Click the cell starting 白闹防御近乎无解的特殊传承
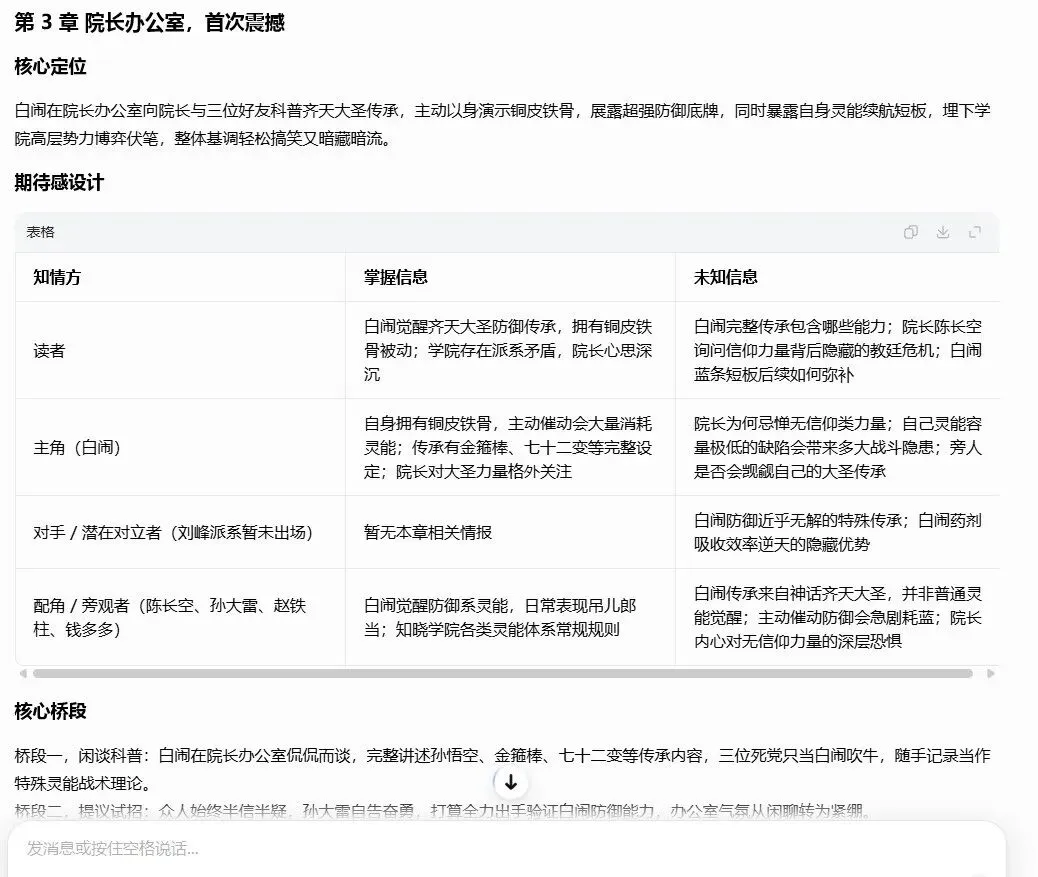This screenshot has width=1038, height=877. pos(837,532)
